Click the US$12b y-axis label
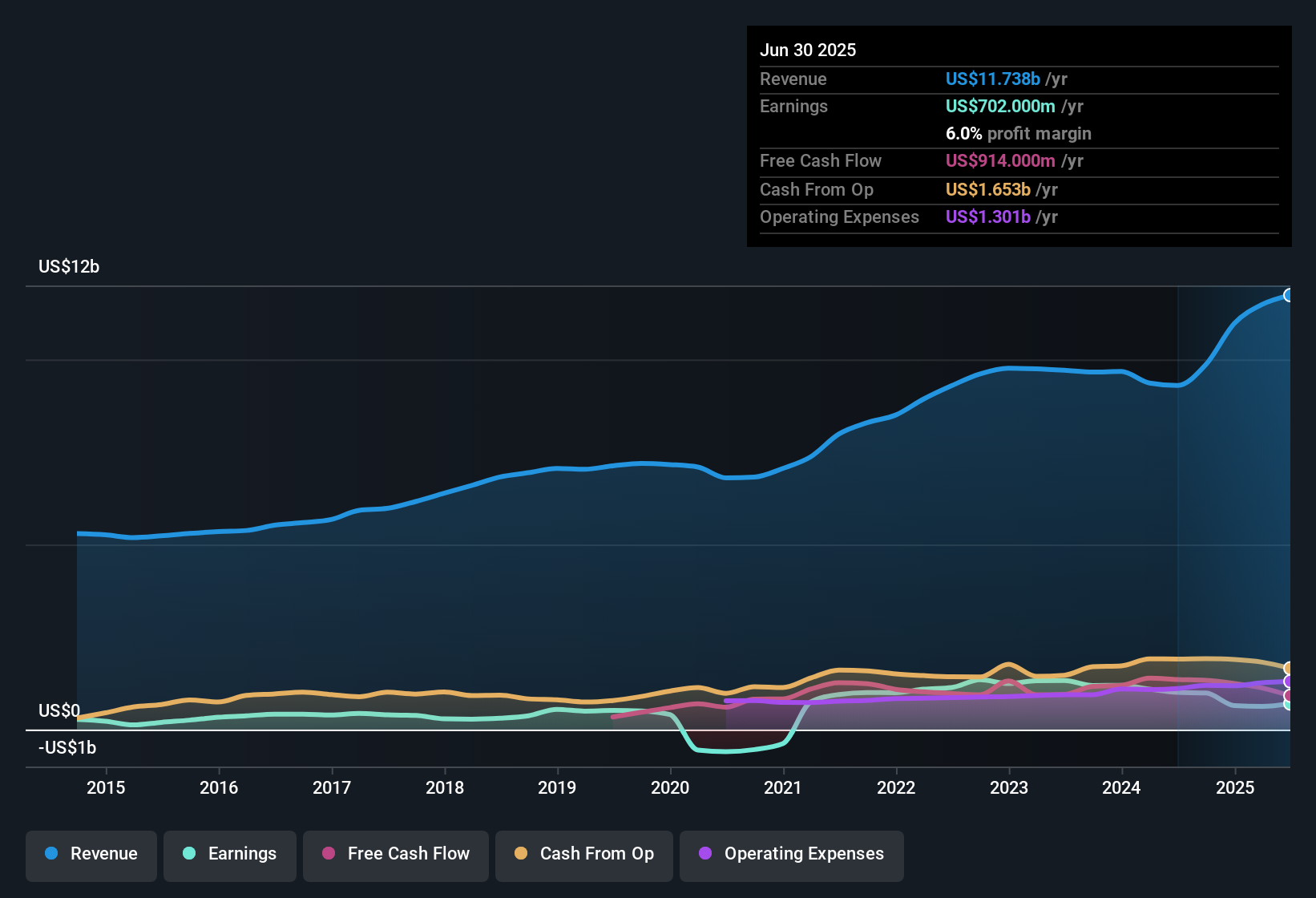Image resolution: width=1316 pixels, height=898 pixels. point(69,267)
